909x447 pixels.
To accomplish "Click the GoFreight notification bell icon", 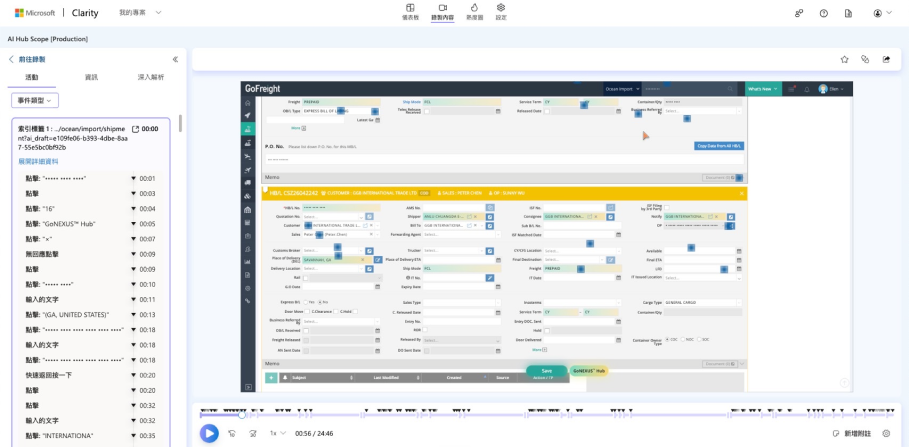I will click(806, 89).
